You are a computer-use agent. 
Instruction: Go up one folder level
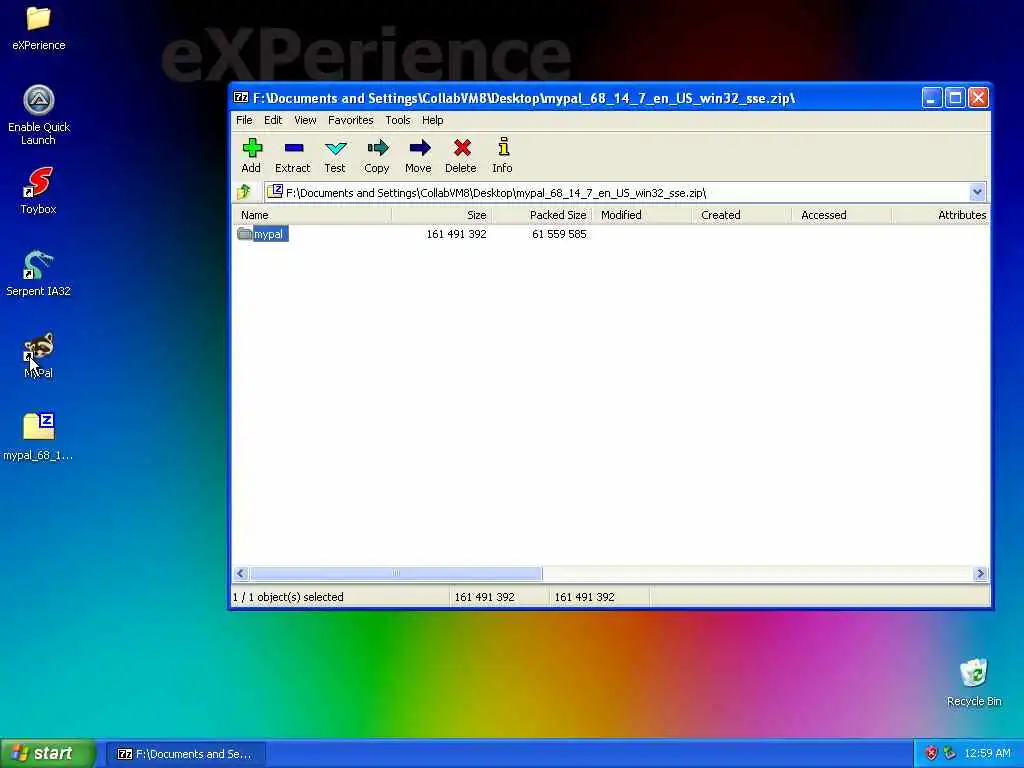tap(244, 192)
